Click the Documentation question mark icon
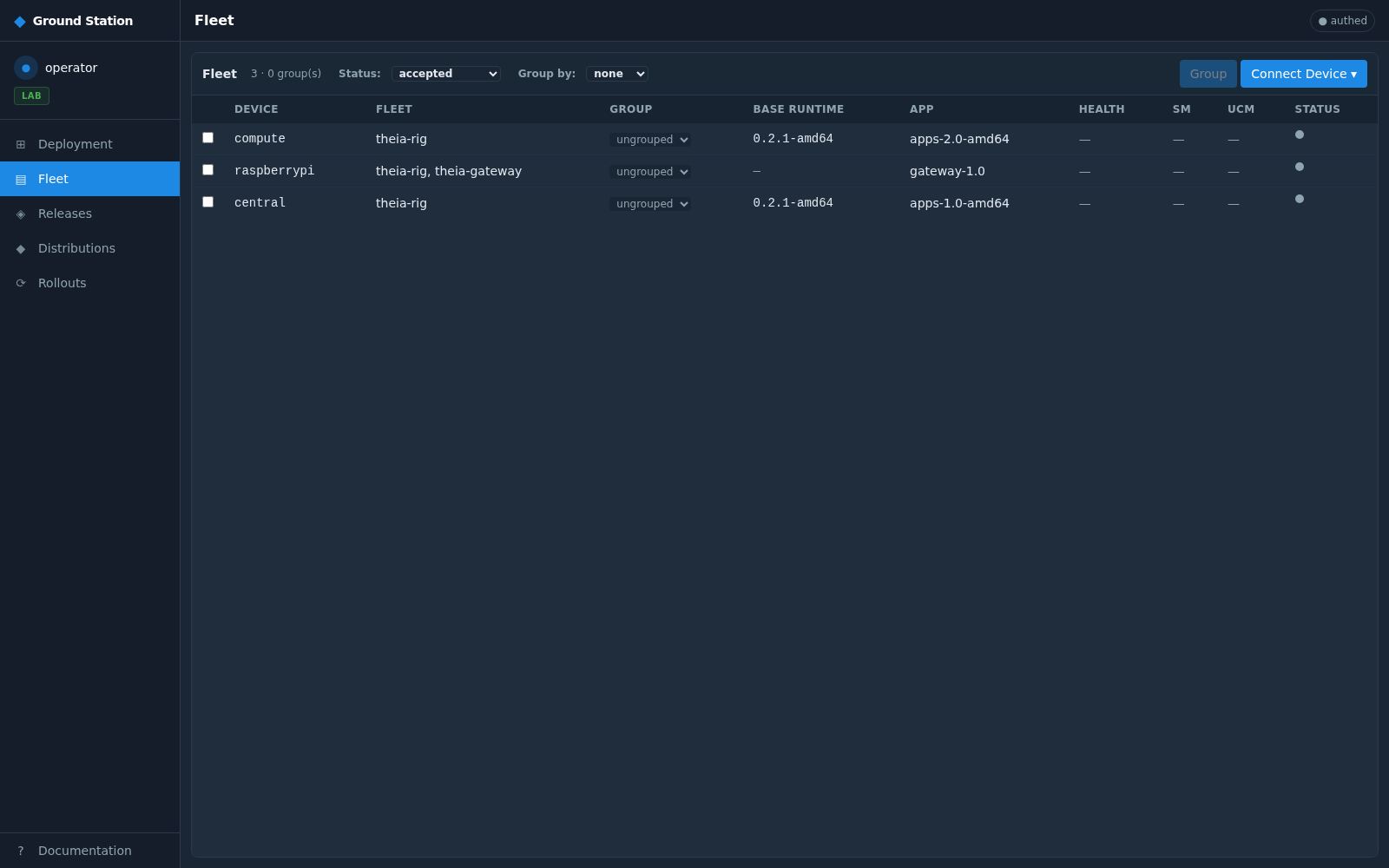The height and width of the screenshot is (868, 1389). click(21, 851)
